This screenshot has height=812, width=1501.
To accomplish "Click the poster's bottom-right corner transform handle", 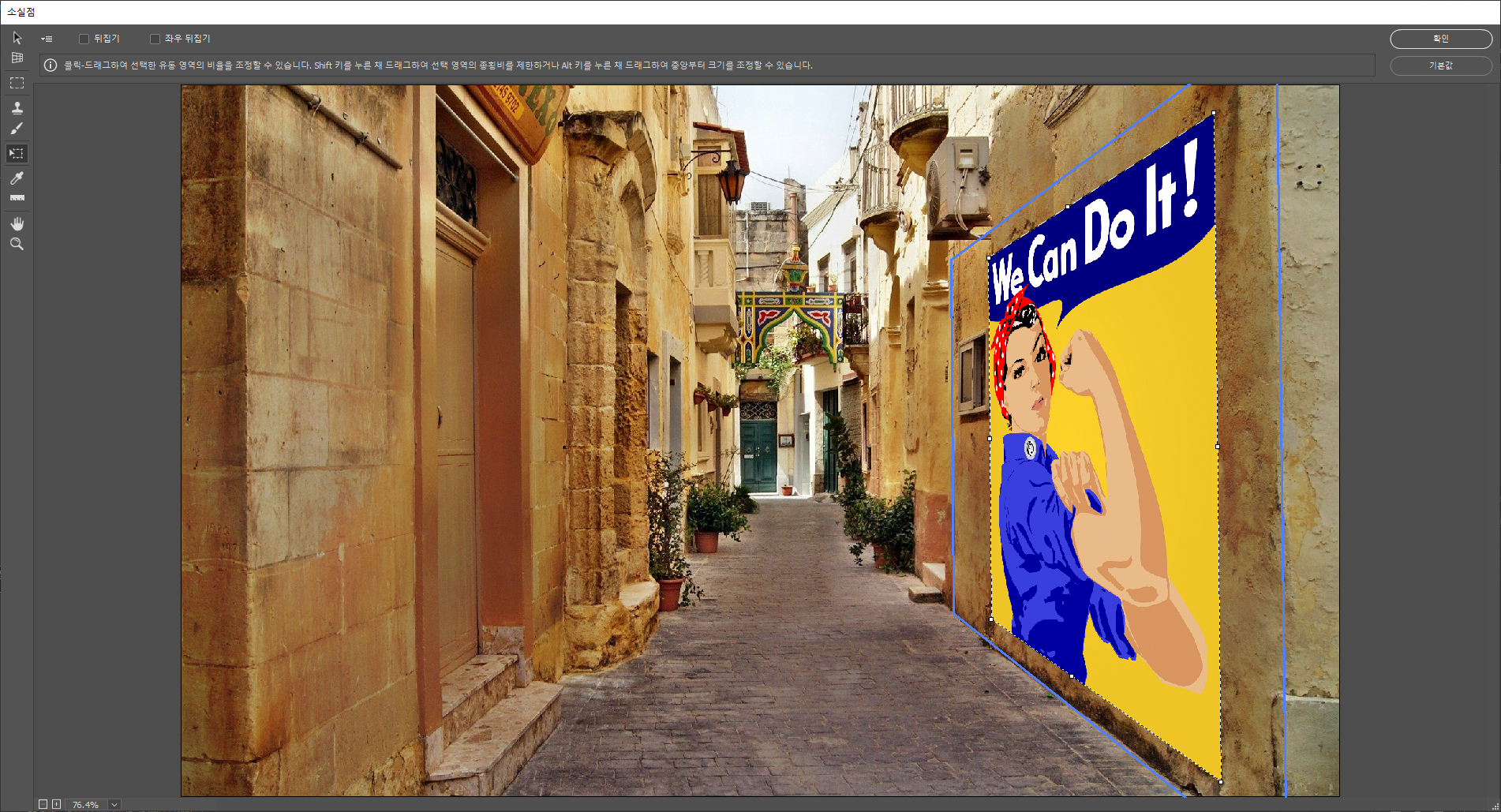I will pyautogui.click(x=1221, y=782).
